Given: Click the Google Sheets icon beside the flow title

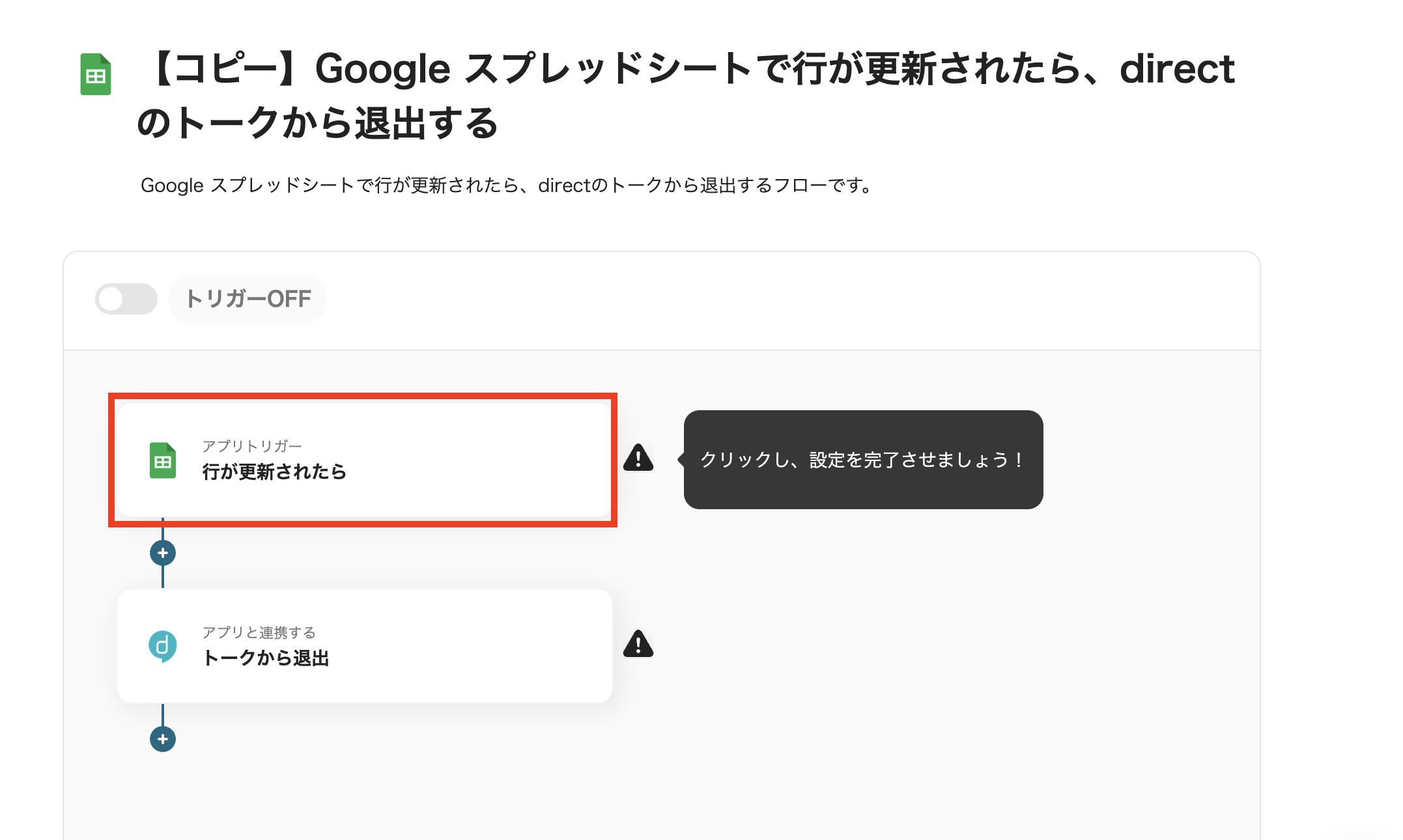Looking at the screenshot, I should [96, 74].
